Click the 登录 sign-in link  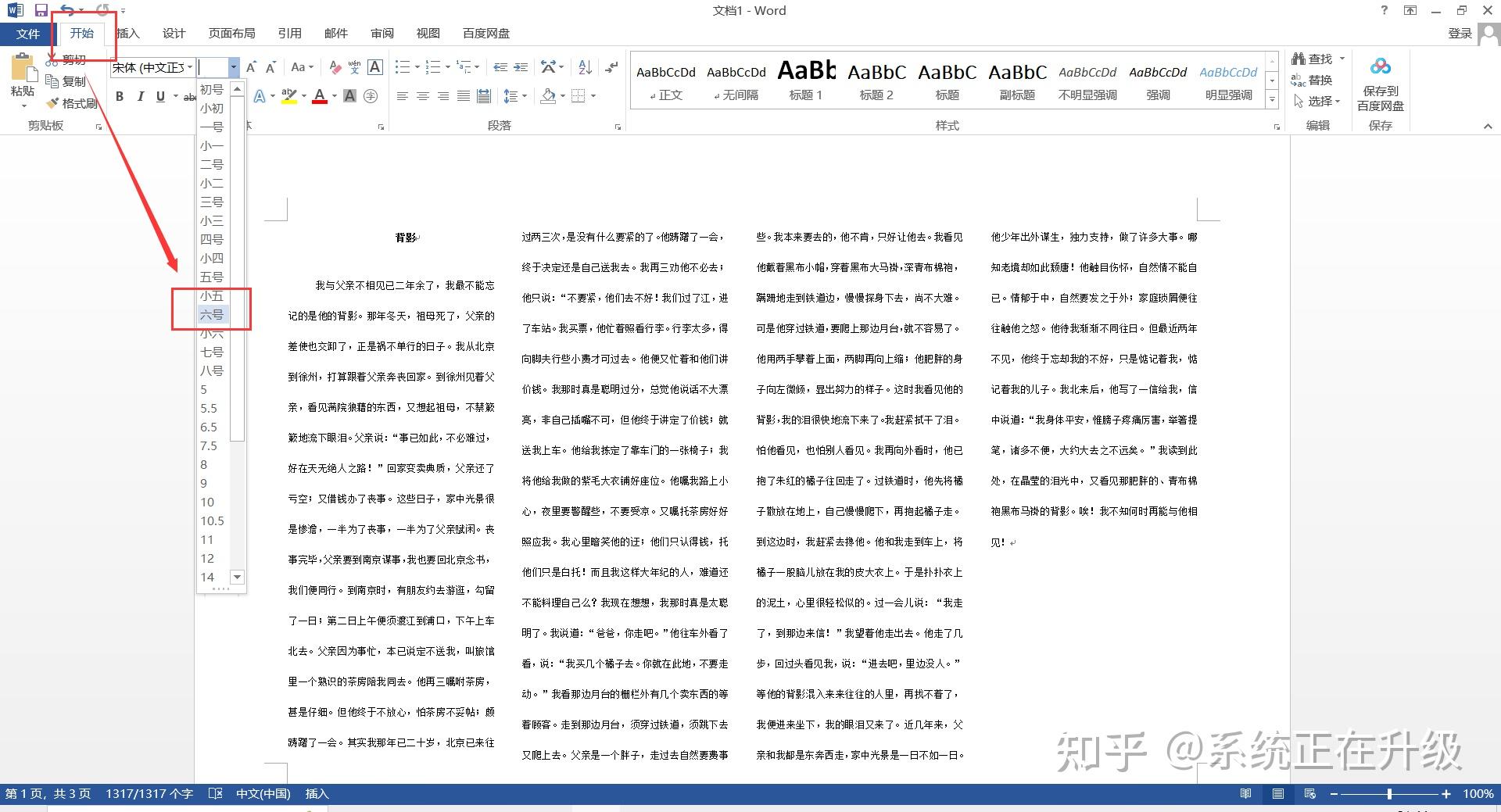coord(1460,33)
